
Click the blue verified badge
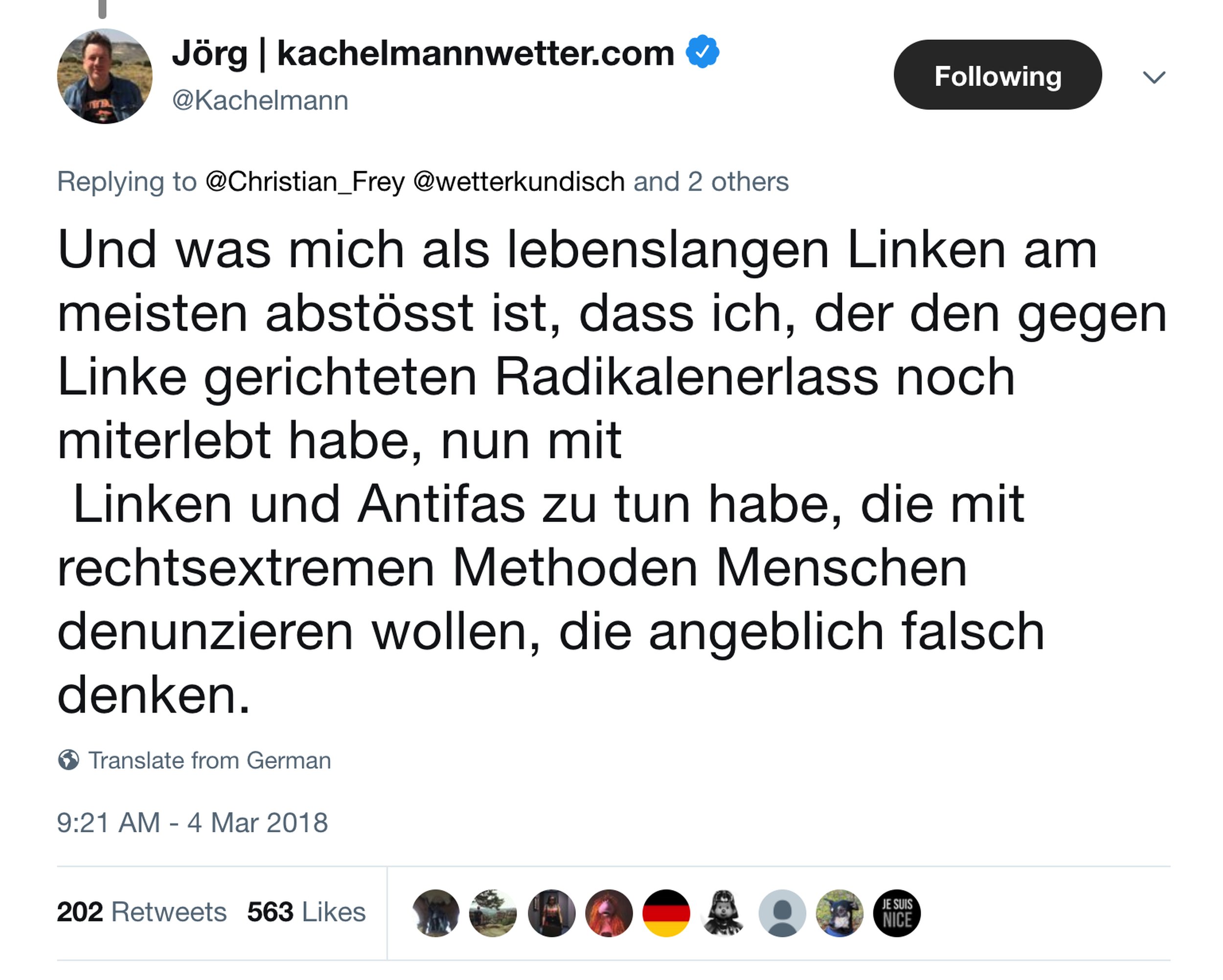tap(702, 52)
